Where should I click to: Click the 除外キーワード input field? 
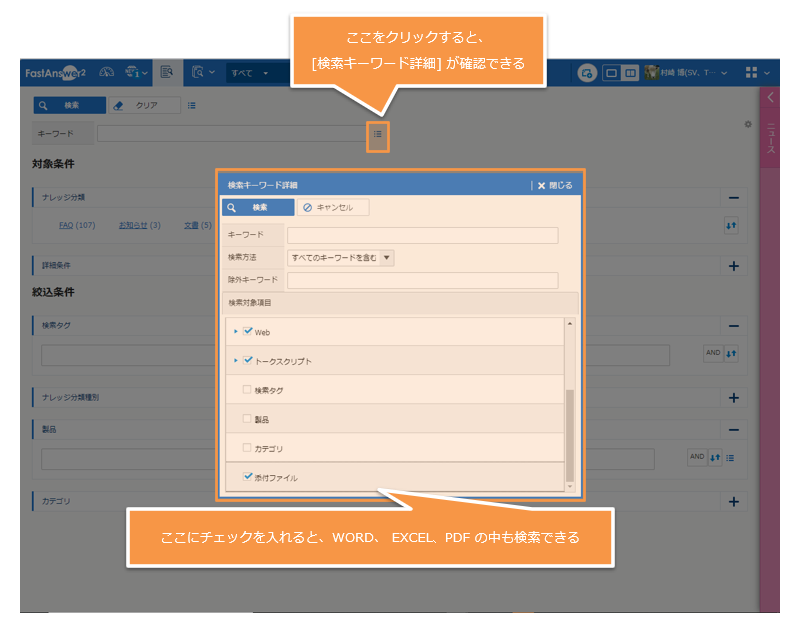422,280
